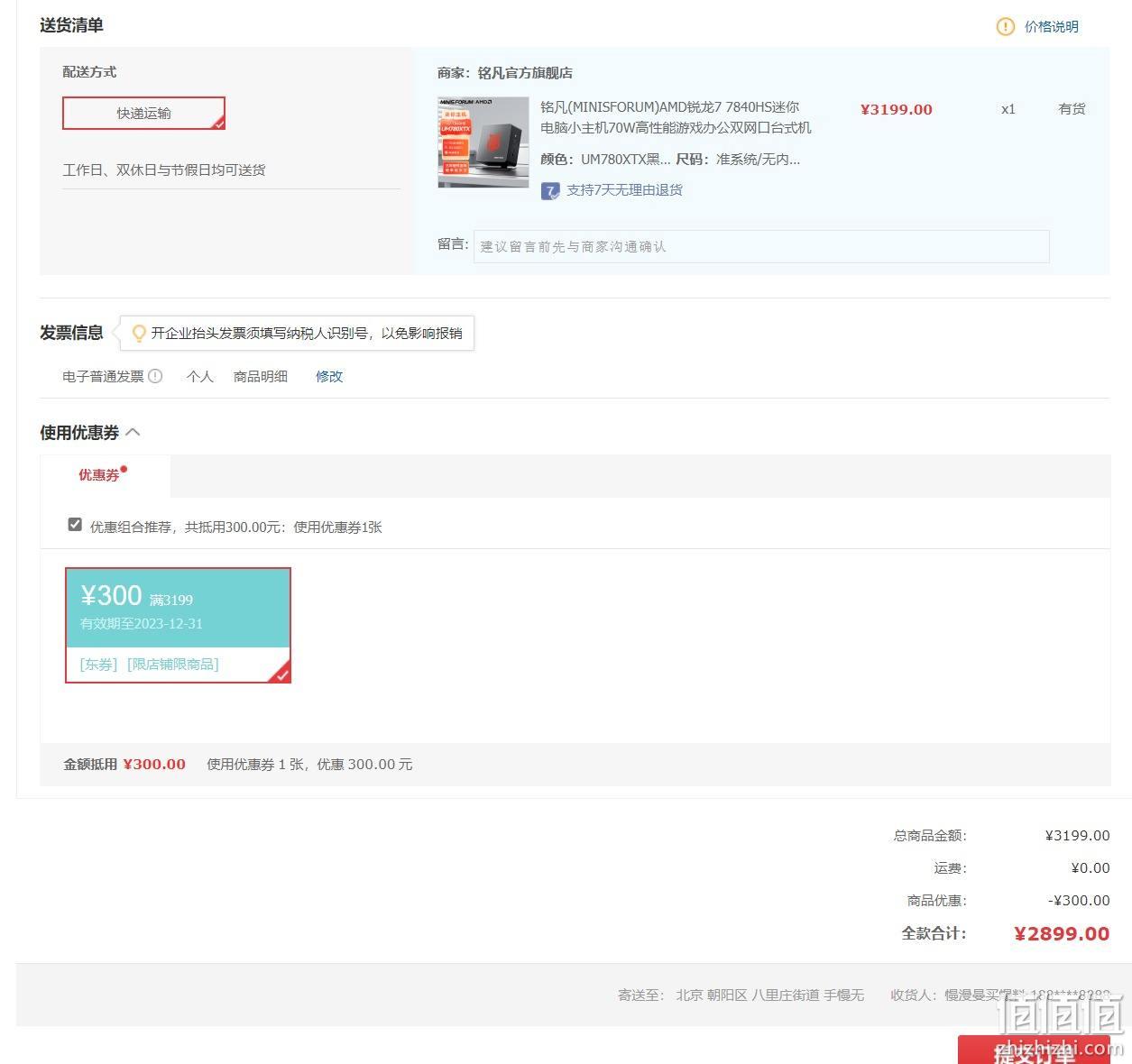This screenshot has width=1132, height=1064.
Task: Switch to the 优惠券 tab
Action: pos(105,474)
